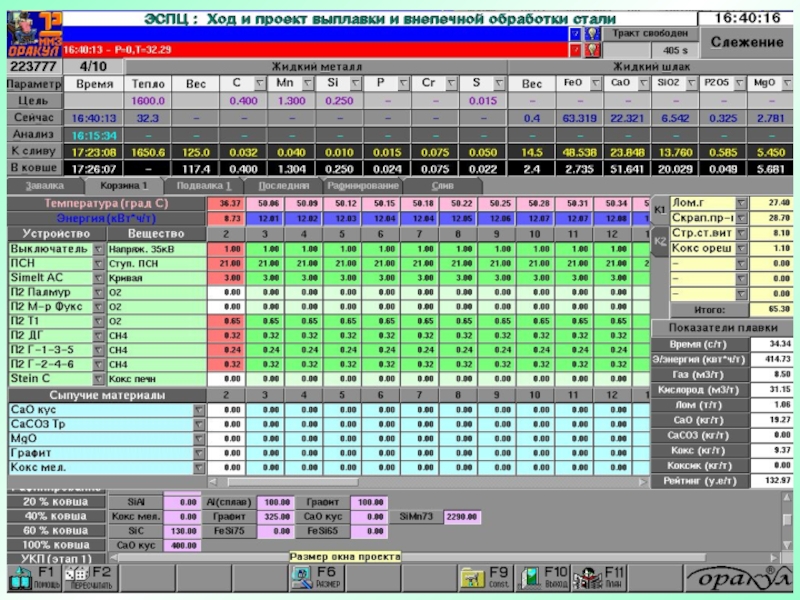800x600 pixels.
Task: Expand the CaO кус material dropdown
Action: tap(198, 410)
